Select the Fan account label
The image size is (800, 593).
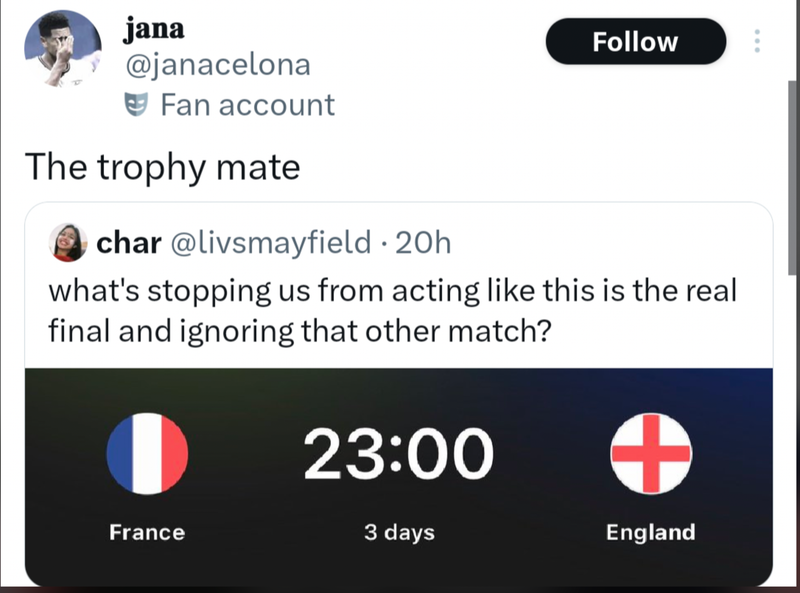click(x=248, y=105)
